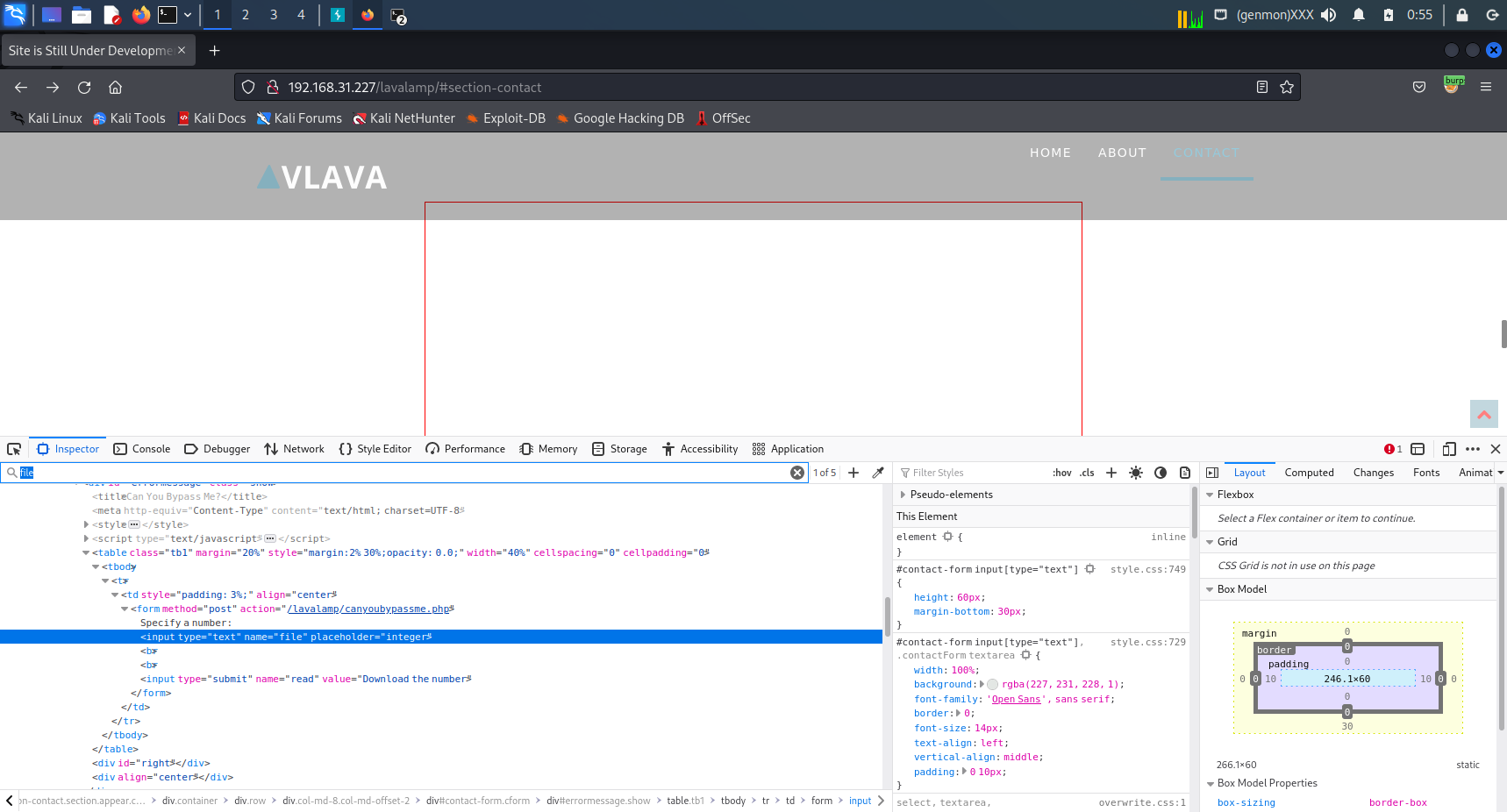
Task: Toggle light color scheme simulation
Action: pyautogui.click(x=1136, y=473)
